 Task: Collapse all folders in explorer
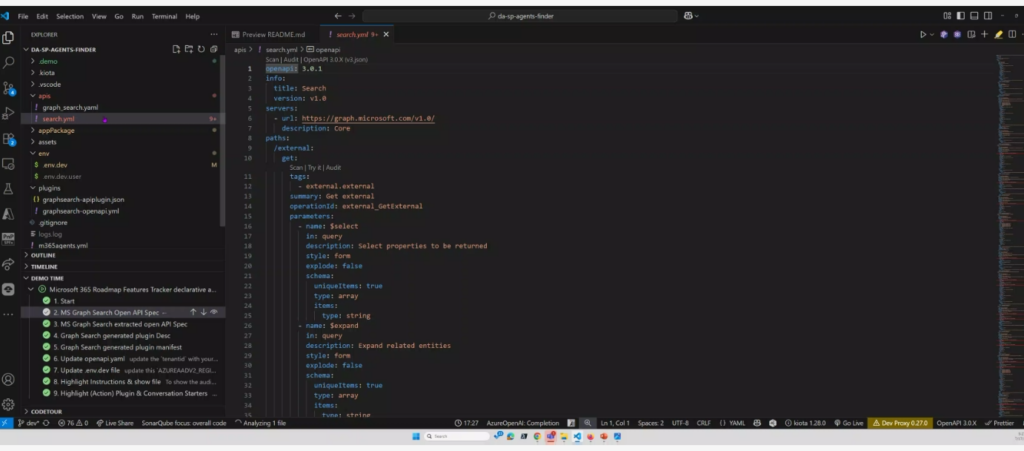214,49
